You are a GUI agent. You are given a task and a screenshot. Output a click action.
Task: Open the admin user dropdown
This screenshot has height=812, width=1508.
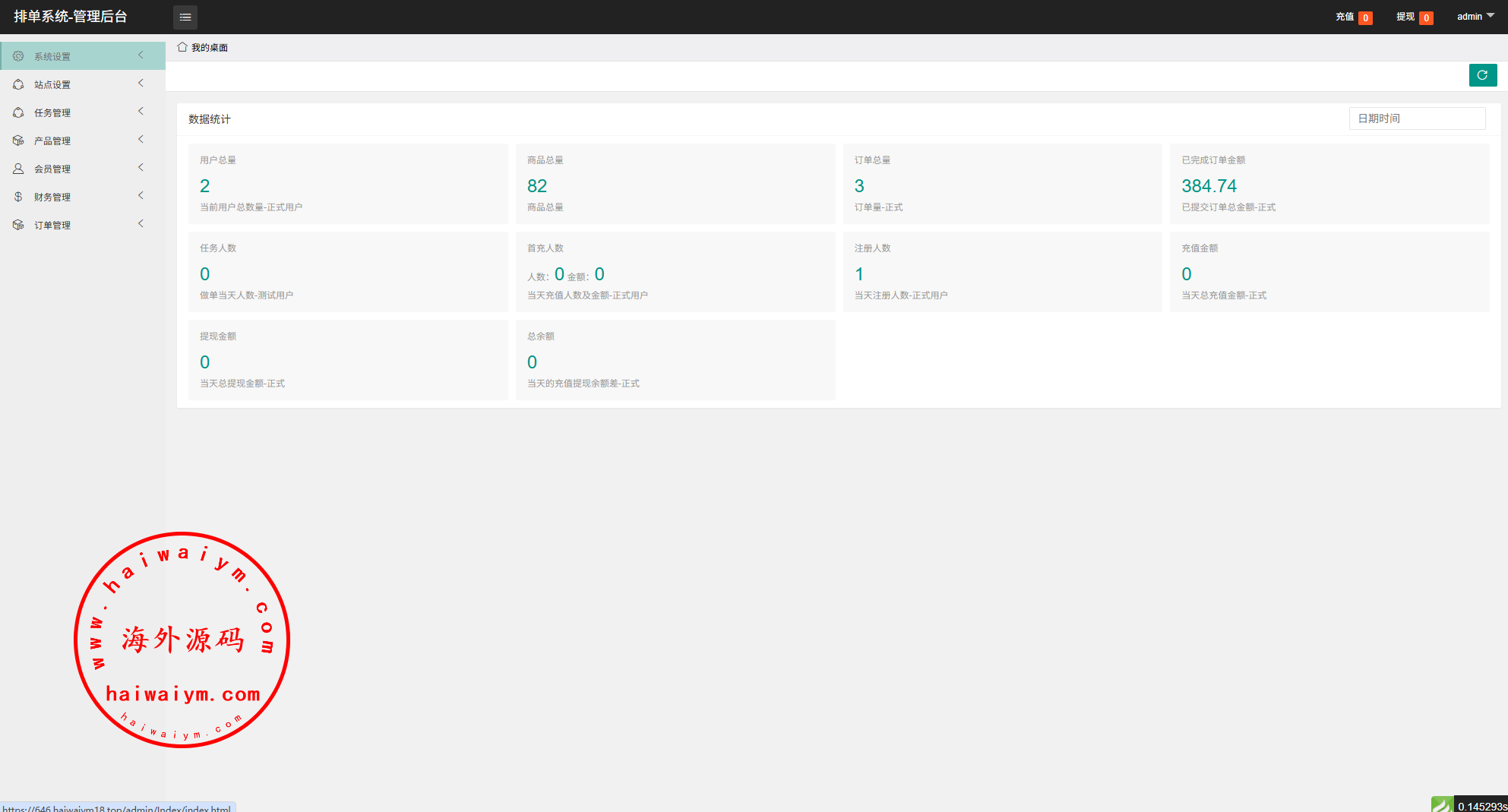pos(1475,17)
